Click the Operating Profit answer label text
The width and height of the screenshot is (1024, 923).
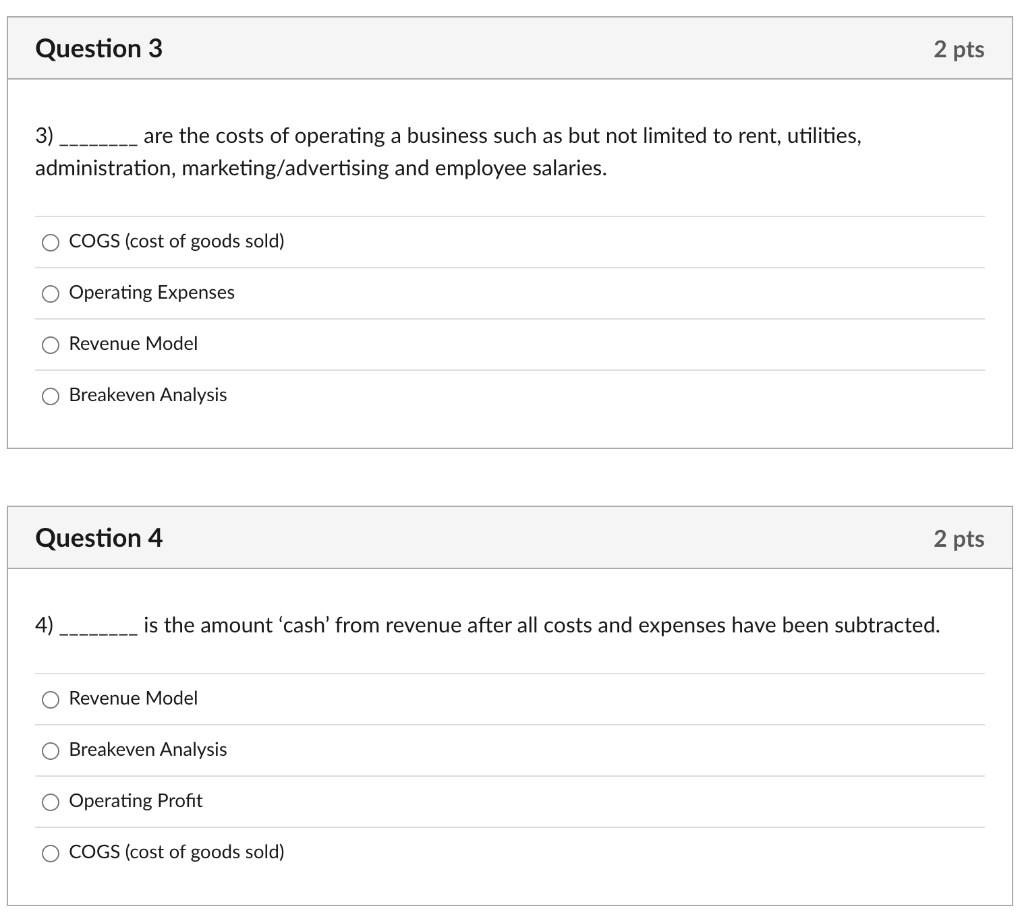(135, 801)
